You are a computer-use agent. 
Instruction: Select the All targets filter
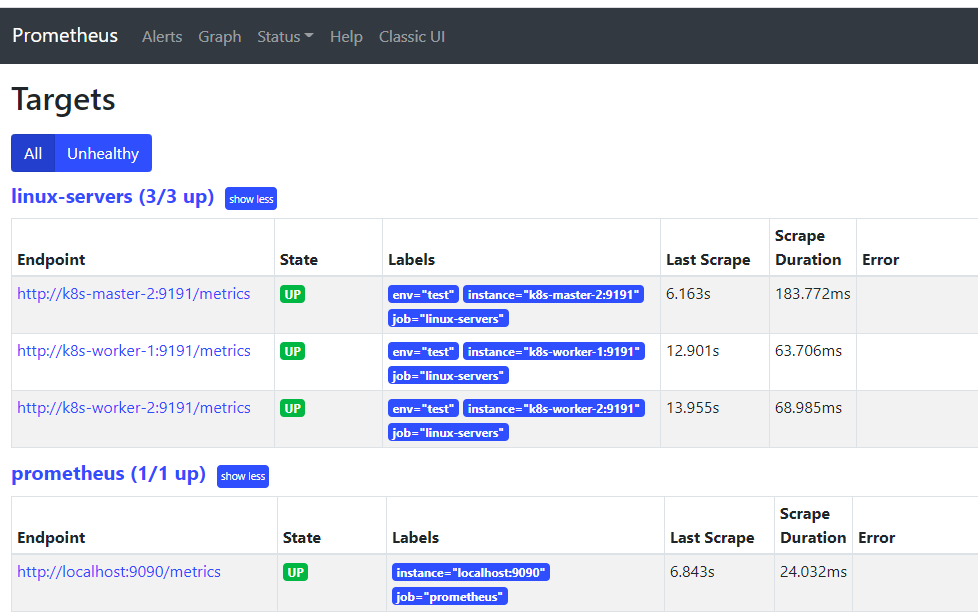click(33, 153)
